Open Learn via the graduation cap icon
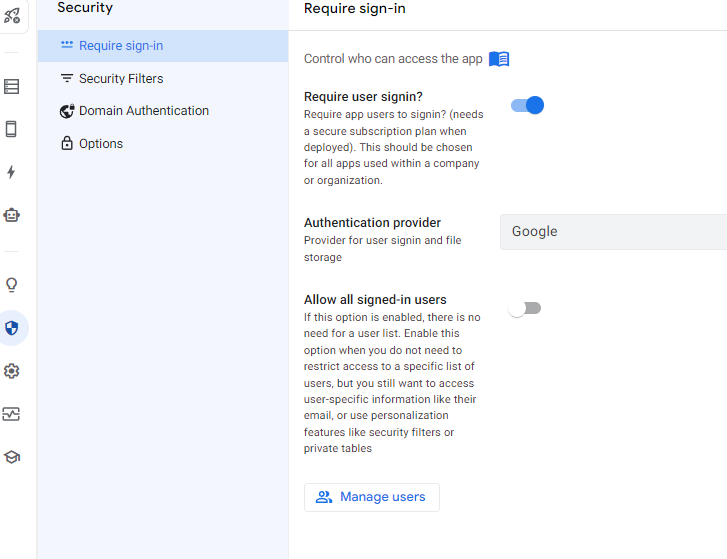 pos(12,457)
